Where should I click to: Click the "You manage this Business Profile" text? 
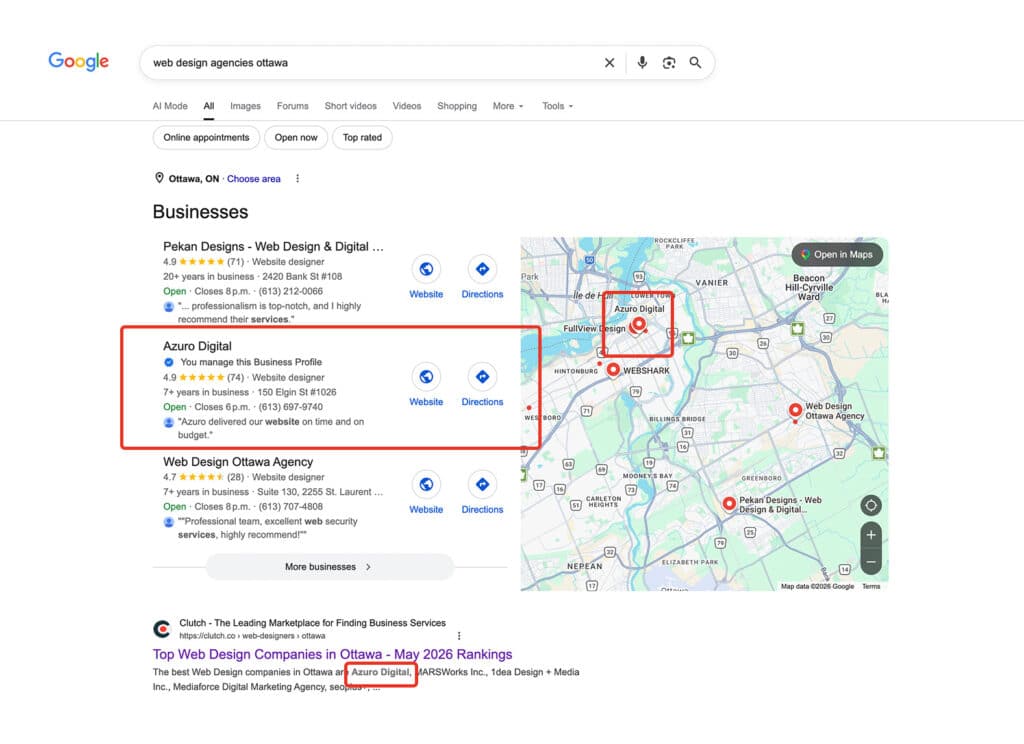coord(251,362)
